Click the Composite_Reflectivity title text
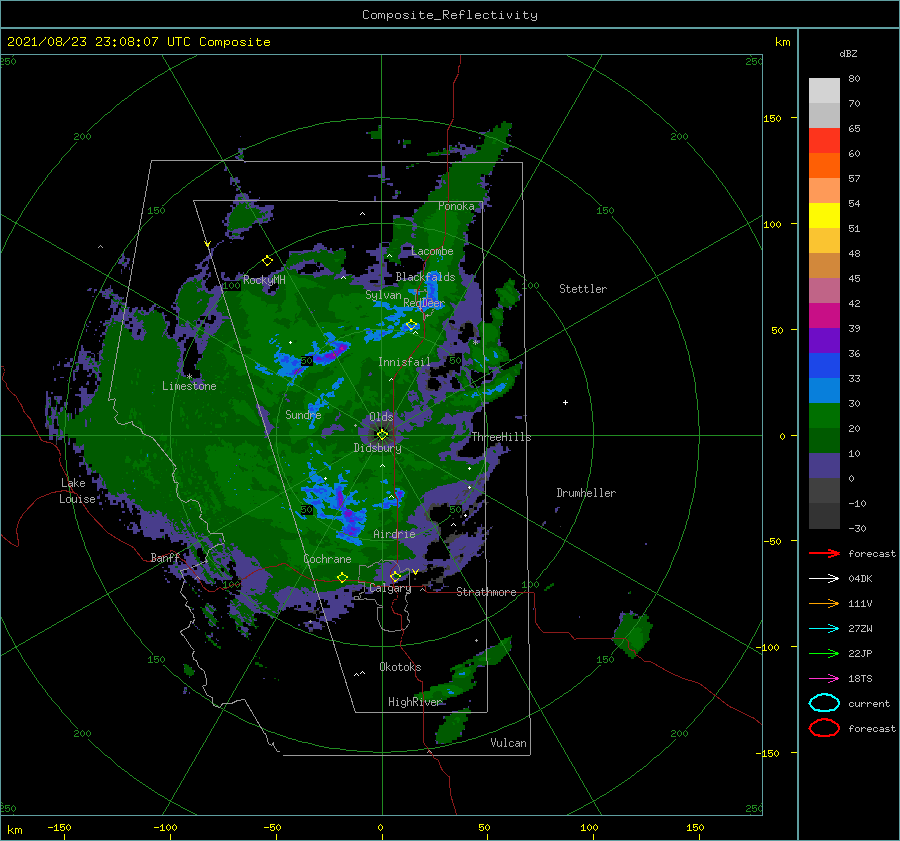 450,15
